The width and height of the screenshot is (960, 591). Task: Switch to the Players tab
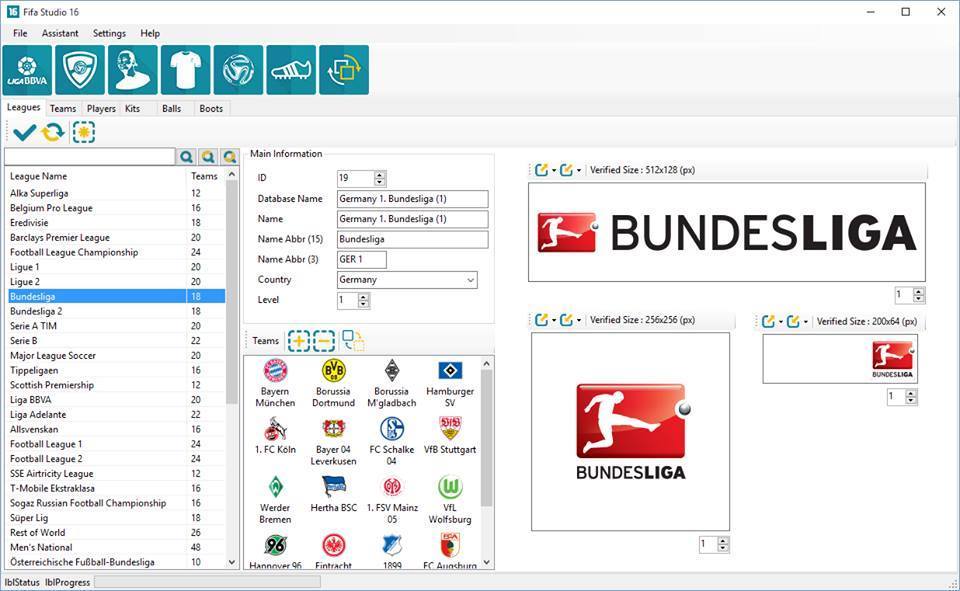(101, 108)
